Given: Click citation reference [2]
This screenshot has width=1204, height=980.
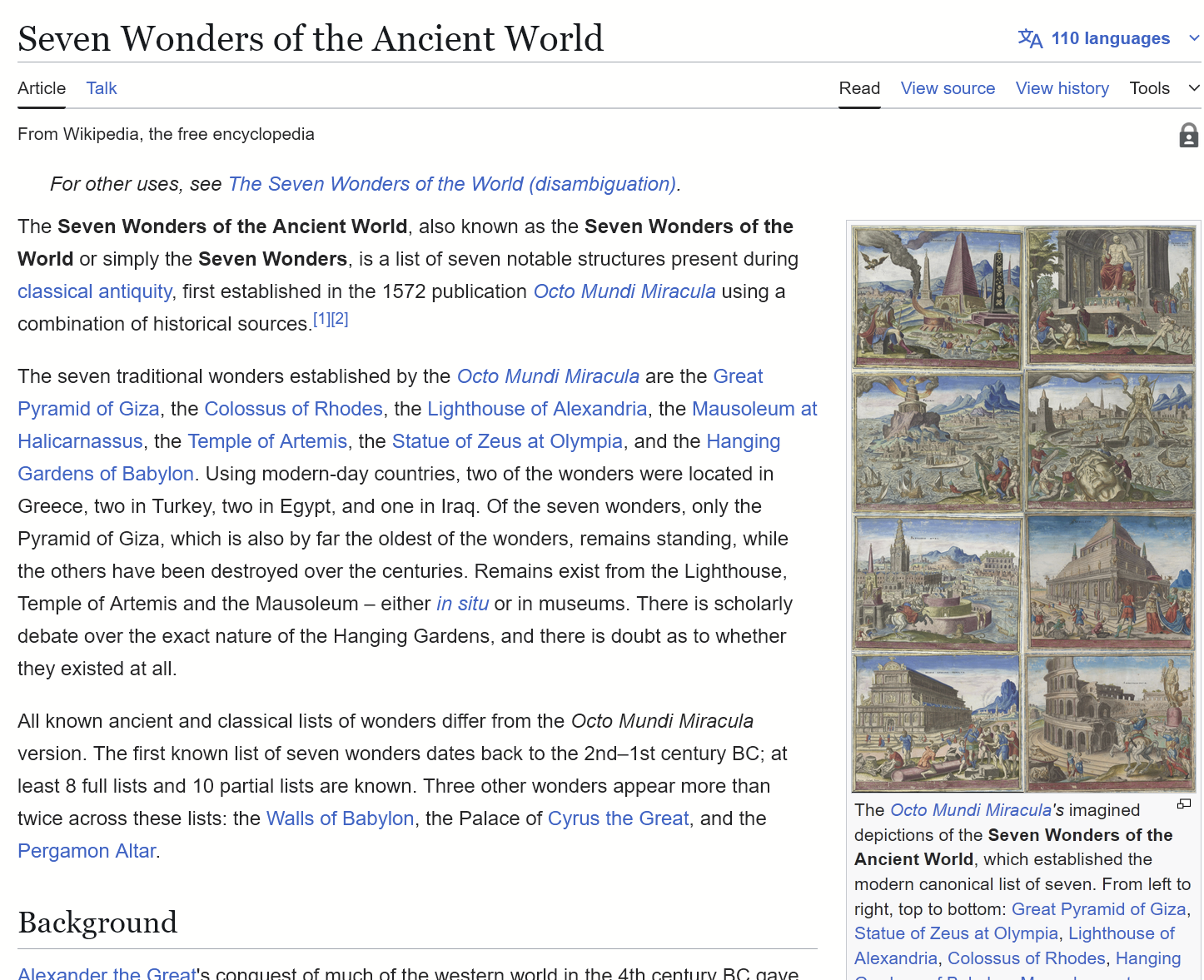Looking at the screenshot, I should point(340,319).
